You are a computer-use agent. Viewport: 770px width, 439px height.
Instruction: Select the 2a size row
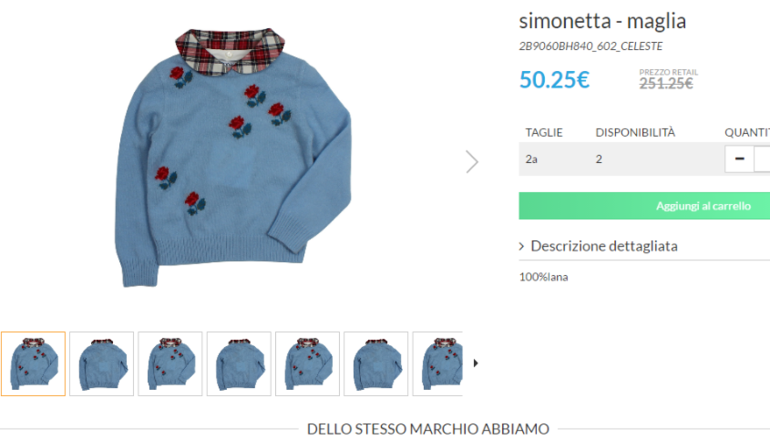[644, 159]
